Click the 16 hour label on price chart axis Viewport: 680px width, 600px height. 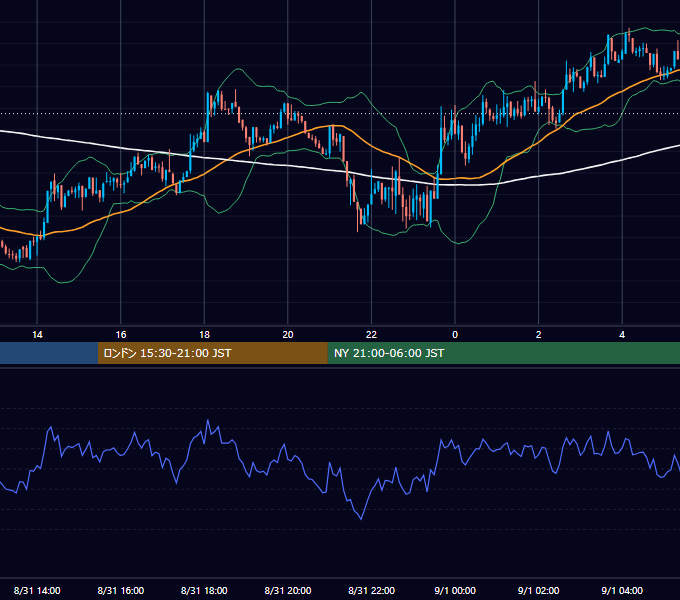coord(121,335)
